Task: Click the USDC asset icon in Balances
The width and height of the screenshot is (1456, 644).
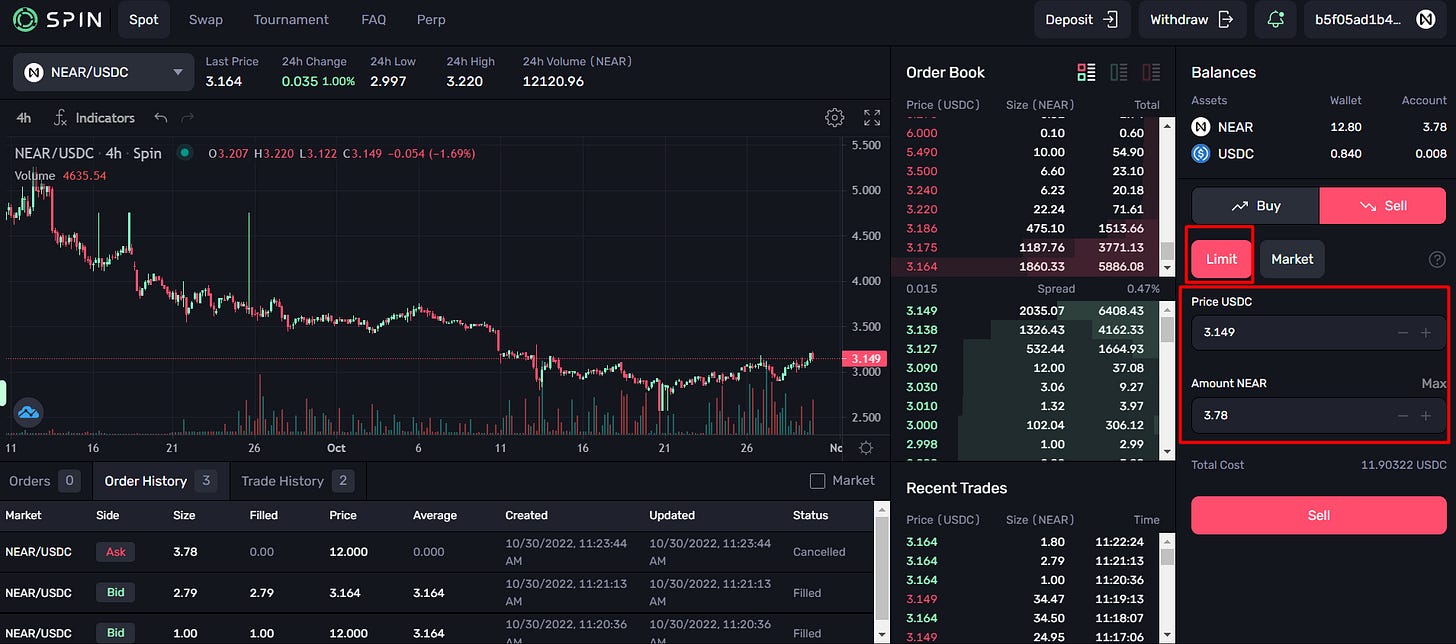Action: pyautogui.click(x=1201, y=153)
